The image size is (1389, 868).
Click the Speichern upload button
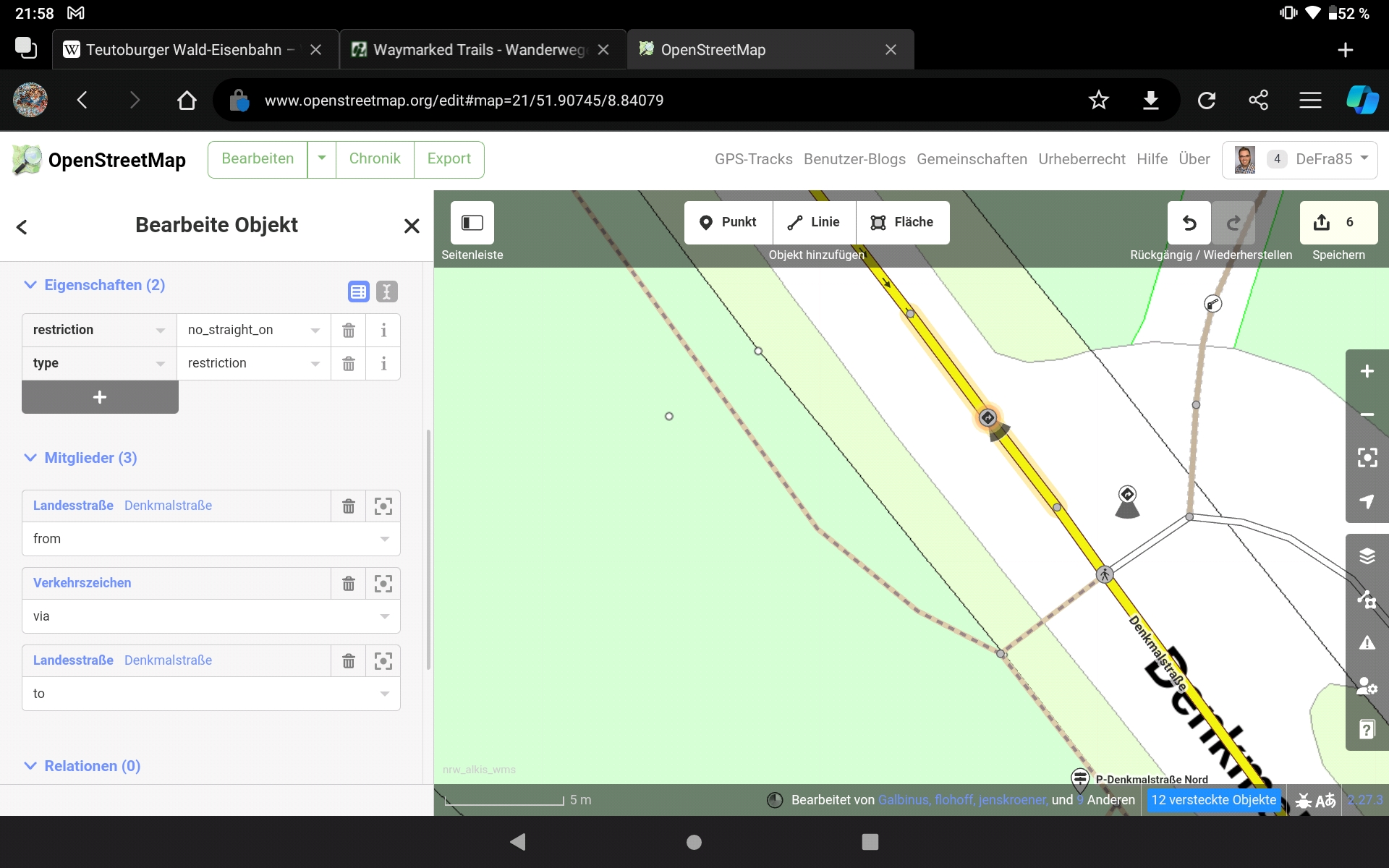pyautogui.click(x=1338, y=223)
